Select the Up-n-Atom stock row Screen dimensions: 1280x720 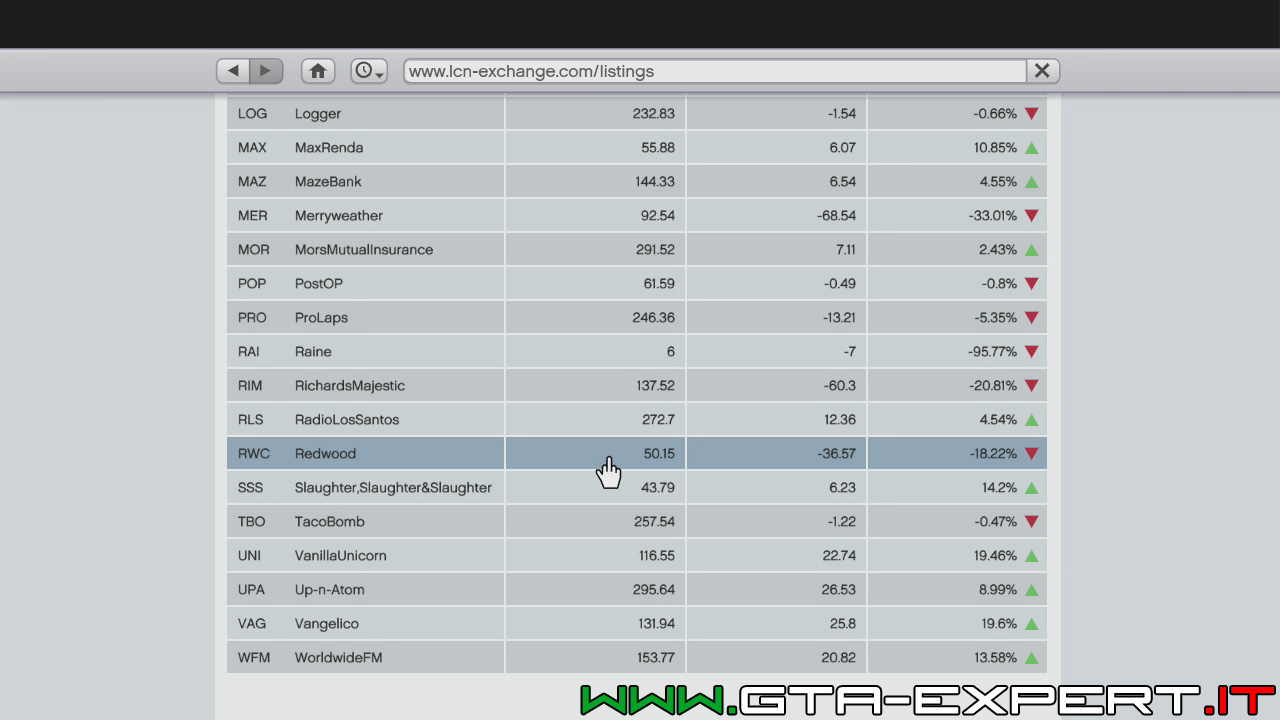637,590
